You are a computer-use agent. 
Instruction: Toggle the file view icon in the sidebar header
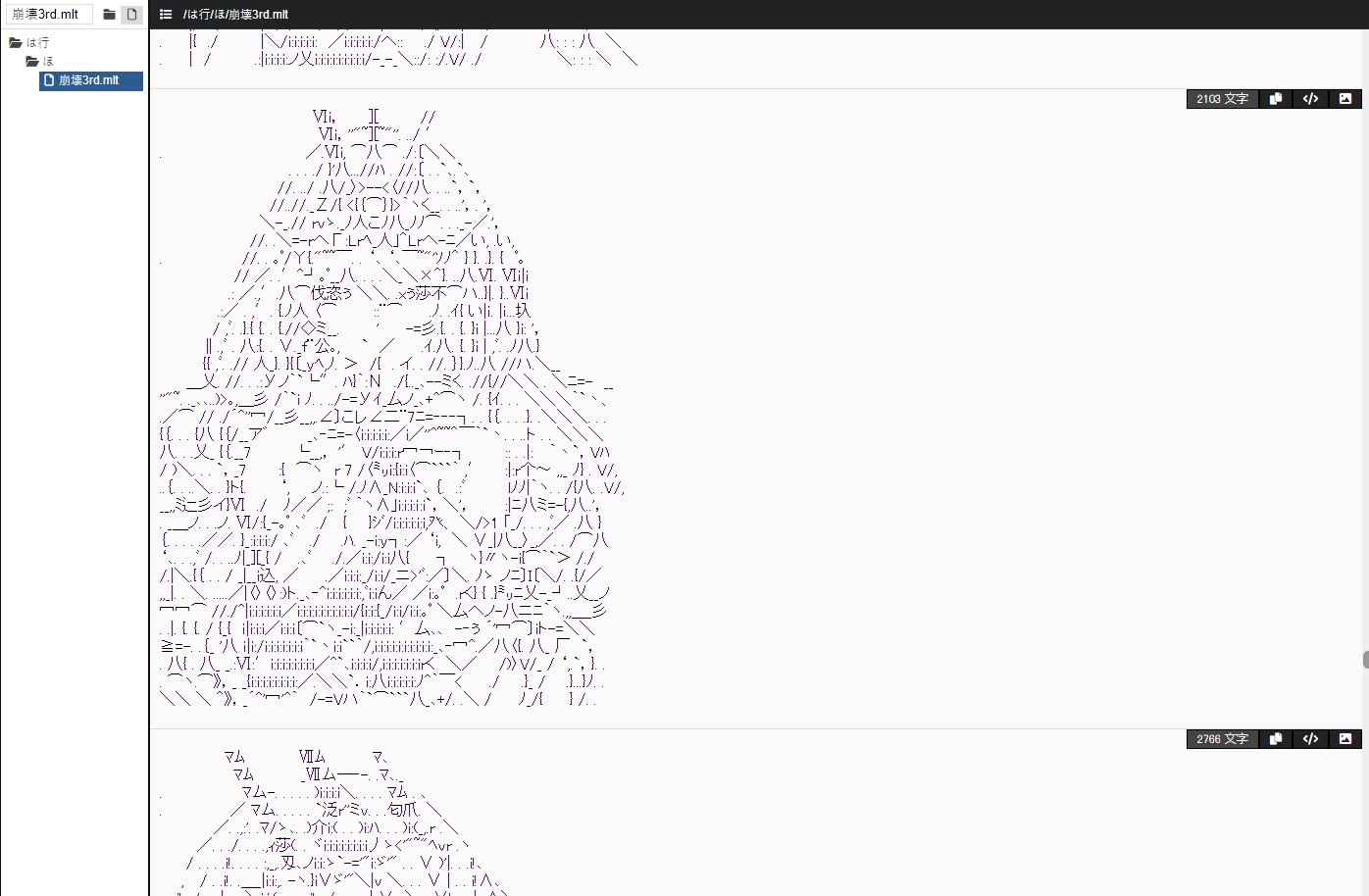[x=132, y=15]
